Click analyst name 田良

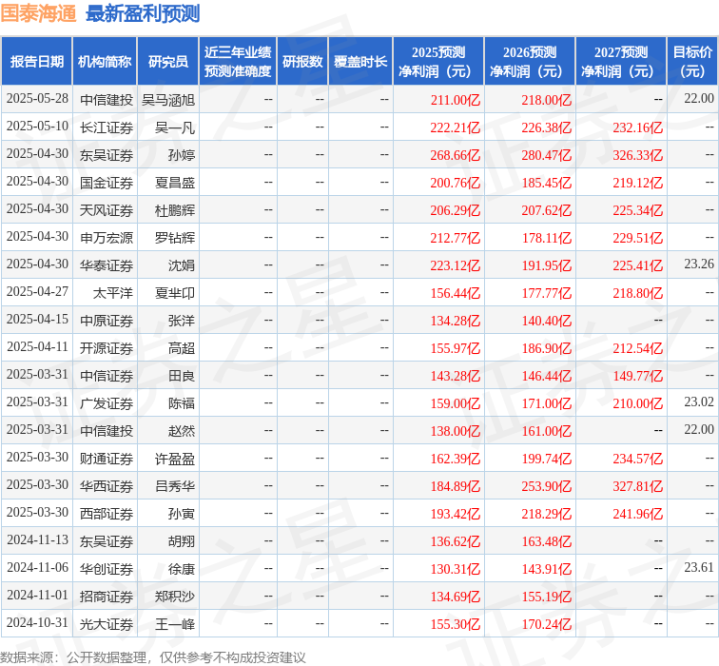click(181, 376)
